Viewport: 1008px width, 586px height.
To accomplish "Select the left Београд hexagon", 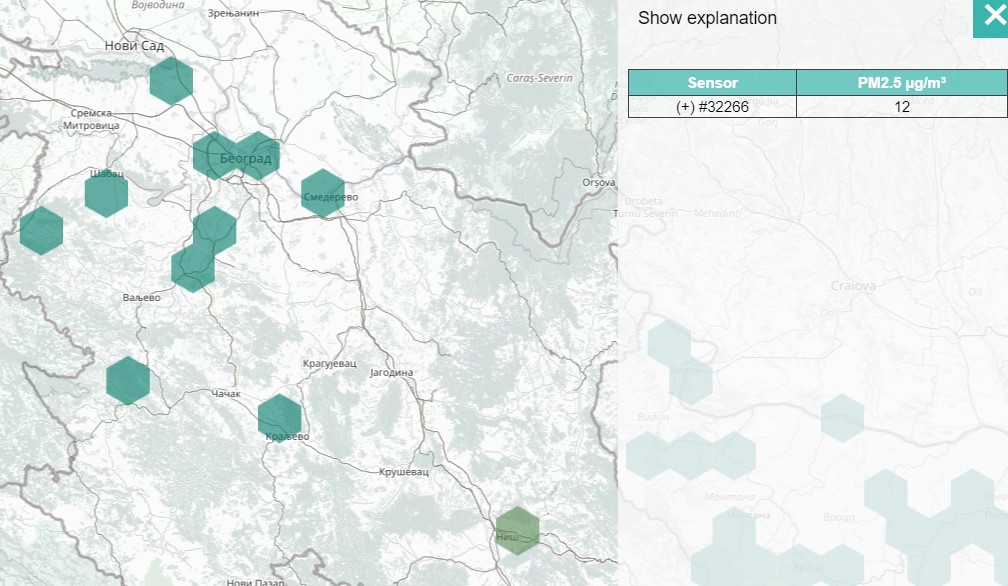I will pyautogui.click(x=213, y=156).
